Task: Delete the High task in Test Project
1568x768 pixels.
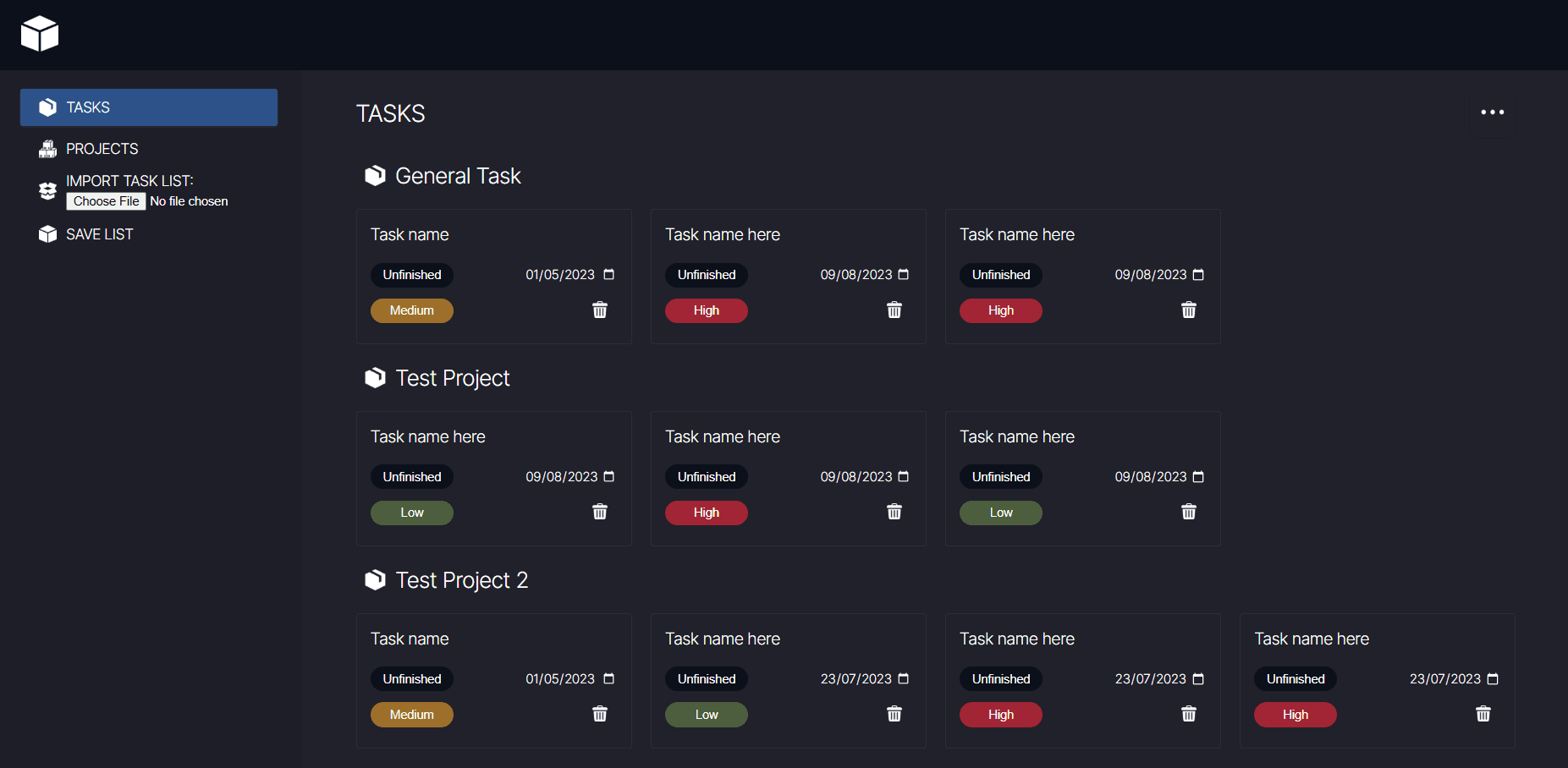Action: (x=894, y=512)
